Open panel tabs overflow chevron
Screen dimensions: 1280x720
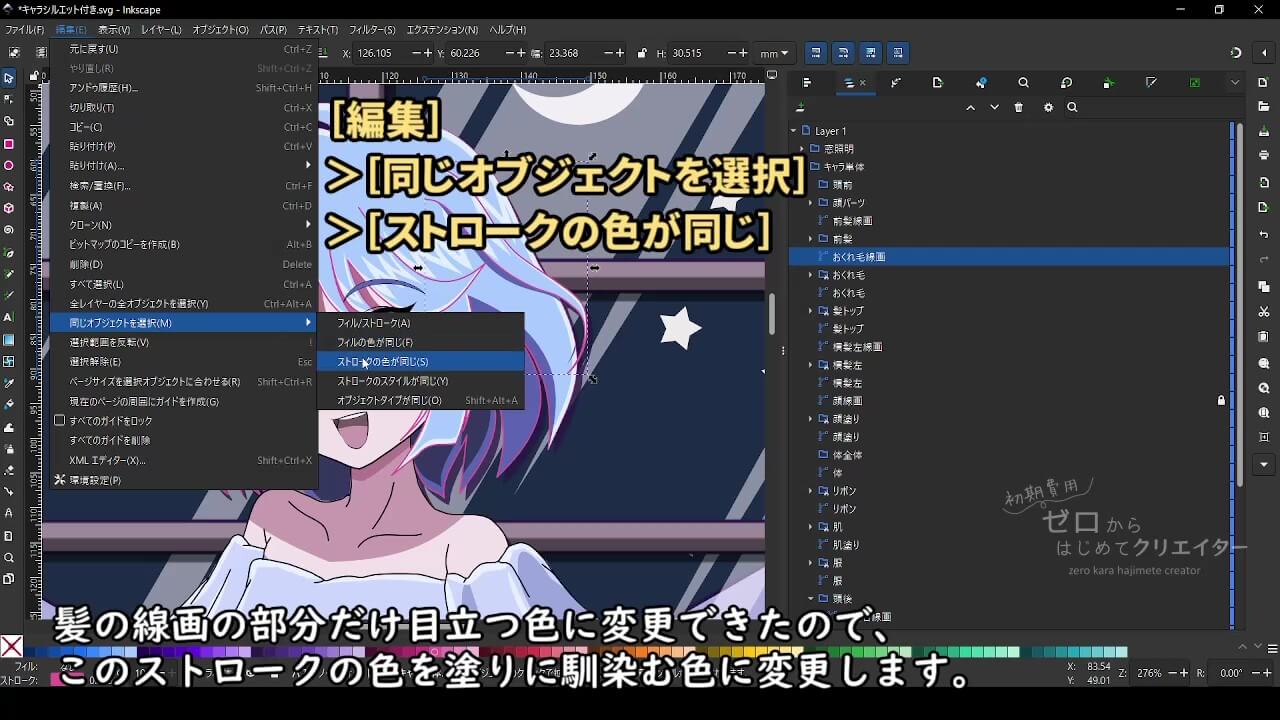[x=1236, y=83]
